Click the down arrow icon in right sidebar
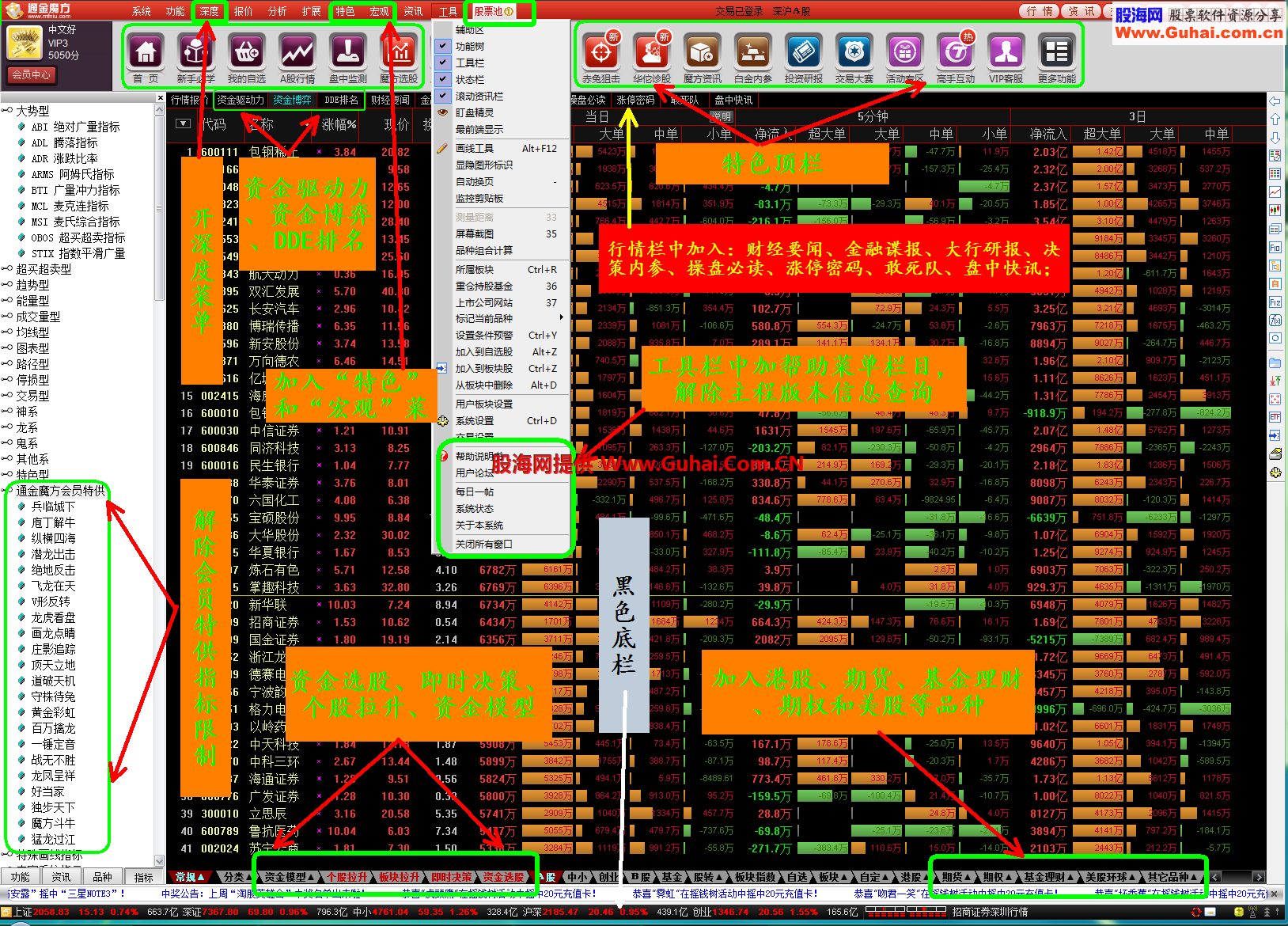 click(1275, 137)
